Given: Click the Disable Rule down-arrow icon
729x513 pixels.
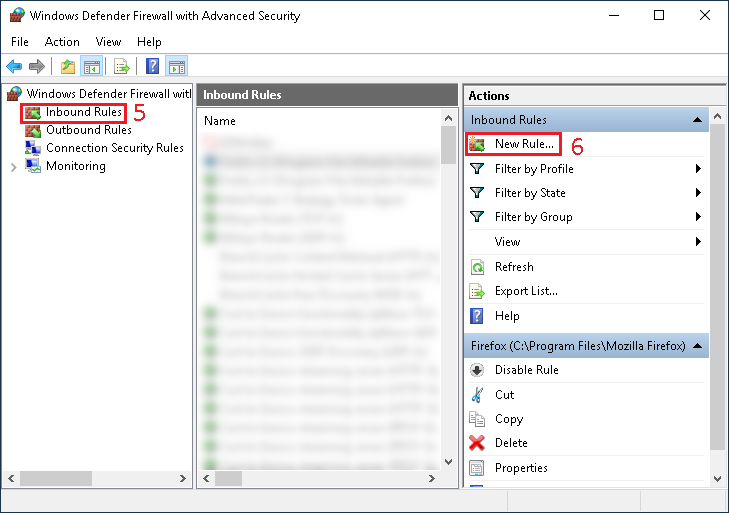Looking at the screenshot, I should [x=477, y=370].
